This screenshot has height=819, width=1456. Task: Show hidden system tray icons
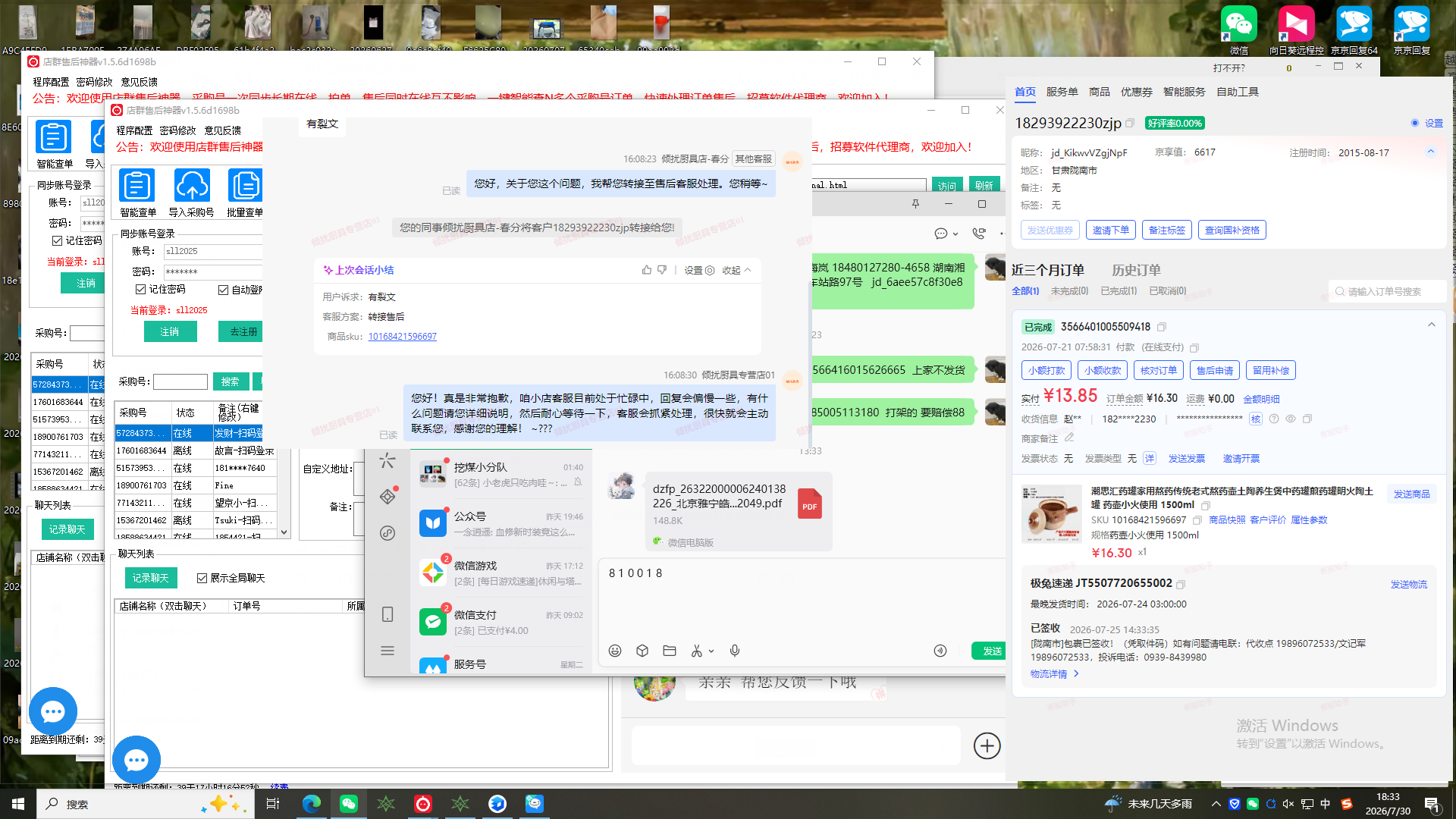click(x=1216, y=804)
